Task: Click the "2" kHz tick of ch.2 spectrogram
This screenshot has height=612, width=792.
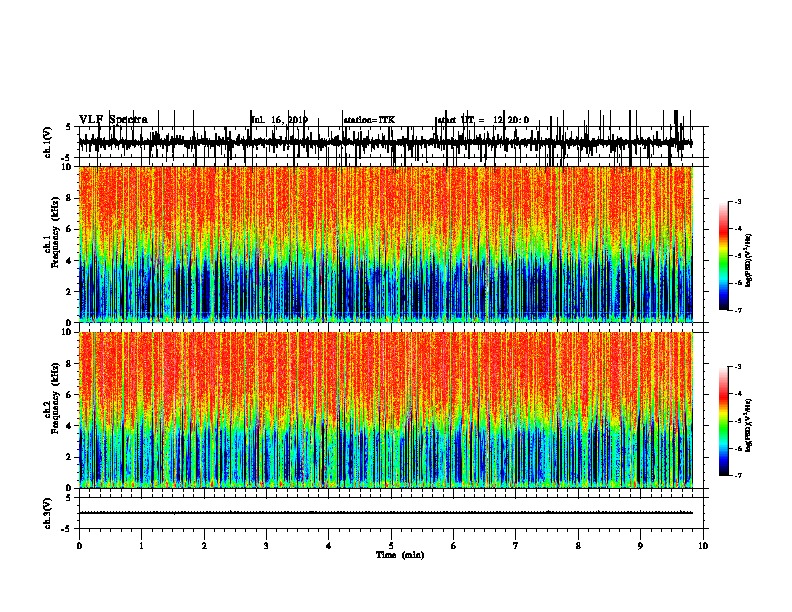Action: tap(70, 457)
